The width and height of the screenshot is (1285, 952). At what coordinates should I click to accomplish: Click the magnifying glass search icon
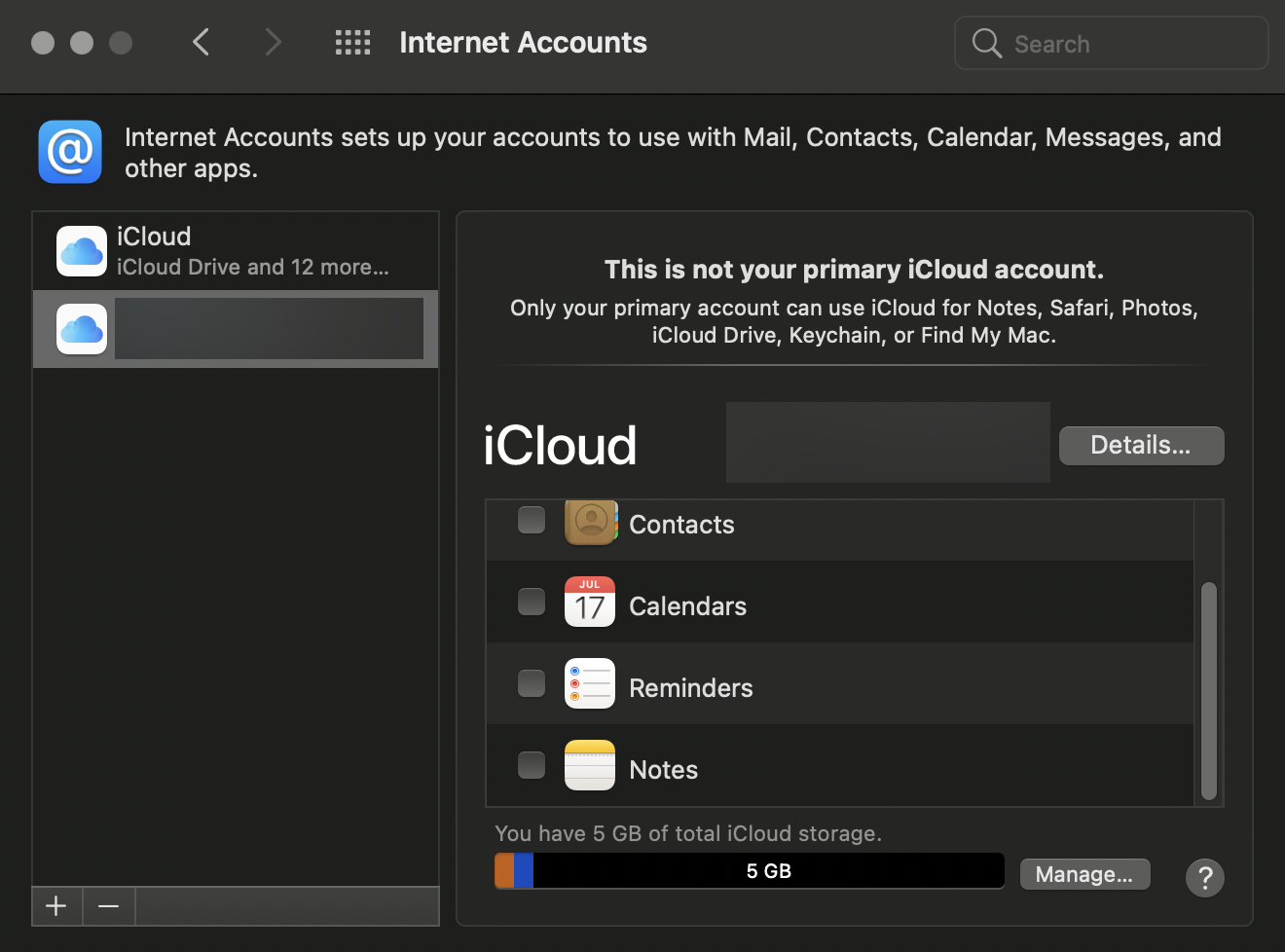click(x=987, y=43)
